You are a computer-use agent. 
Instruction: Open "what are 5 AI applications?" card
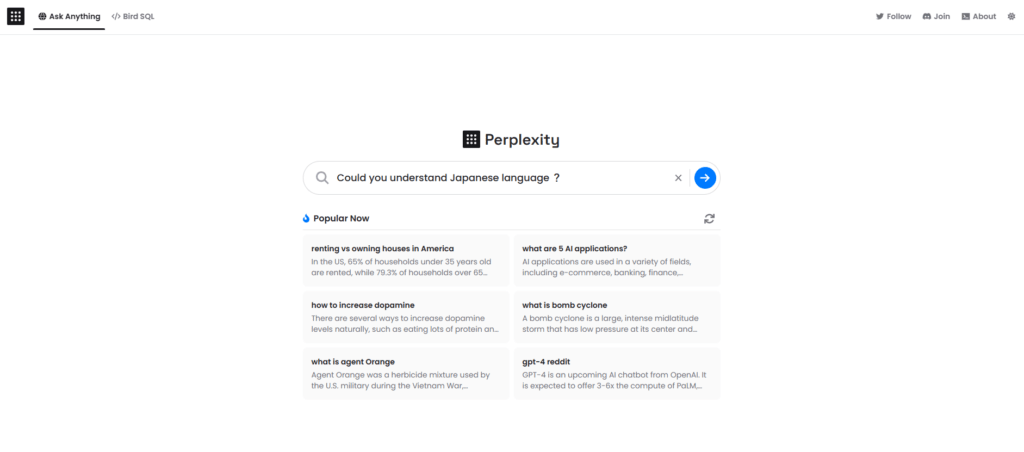tap(616, 260)
